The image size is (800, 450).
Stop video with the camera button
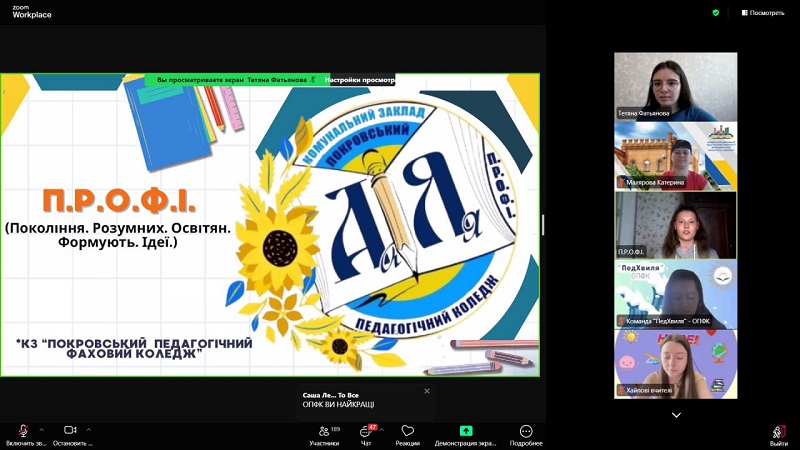pos(70,431)
